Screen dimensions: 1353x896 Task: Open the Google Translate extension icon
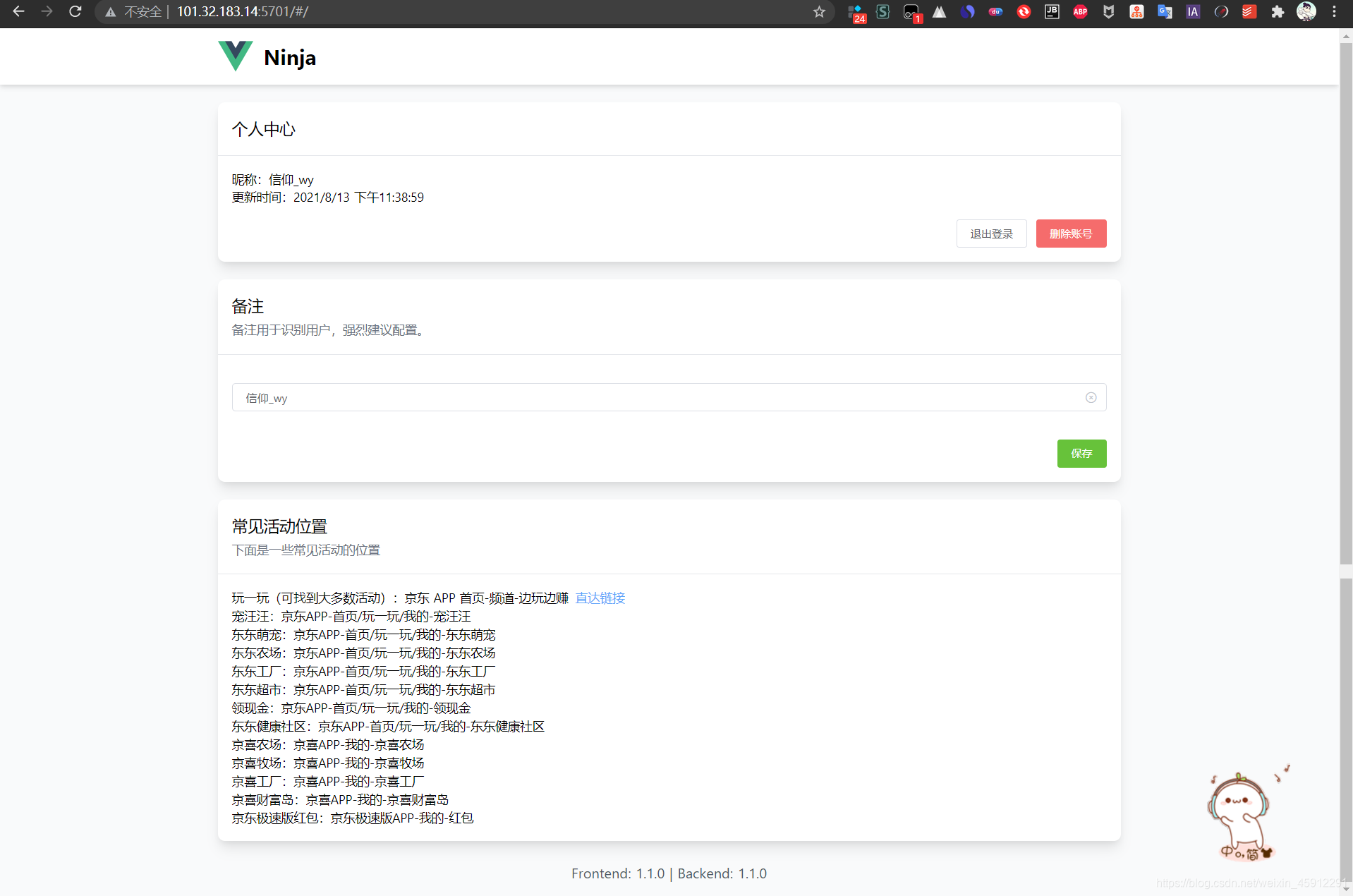(x=1165, y=12)
